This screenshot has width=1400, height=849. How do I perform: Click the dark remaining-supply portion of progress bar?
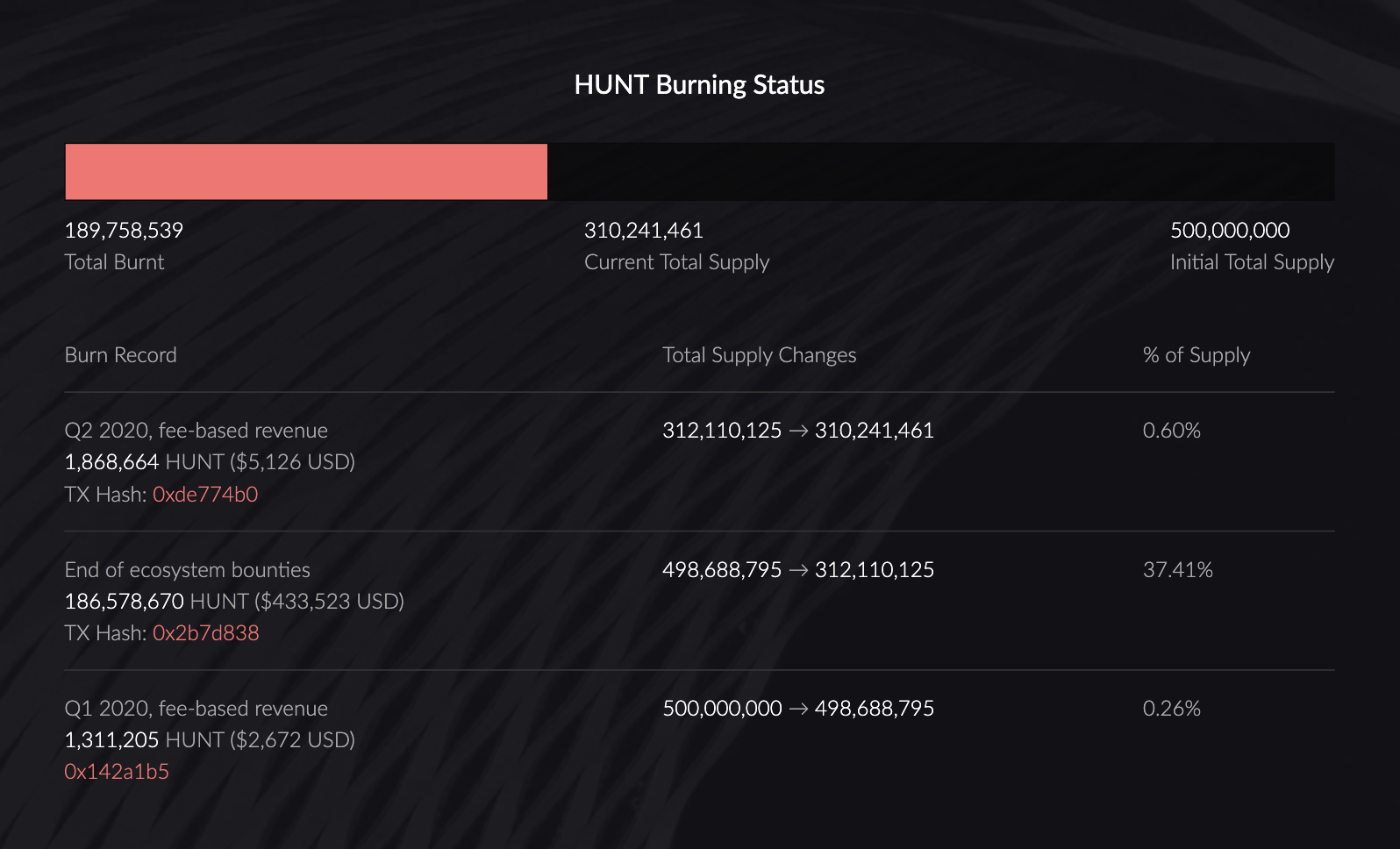click(x=940, y=172)
